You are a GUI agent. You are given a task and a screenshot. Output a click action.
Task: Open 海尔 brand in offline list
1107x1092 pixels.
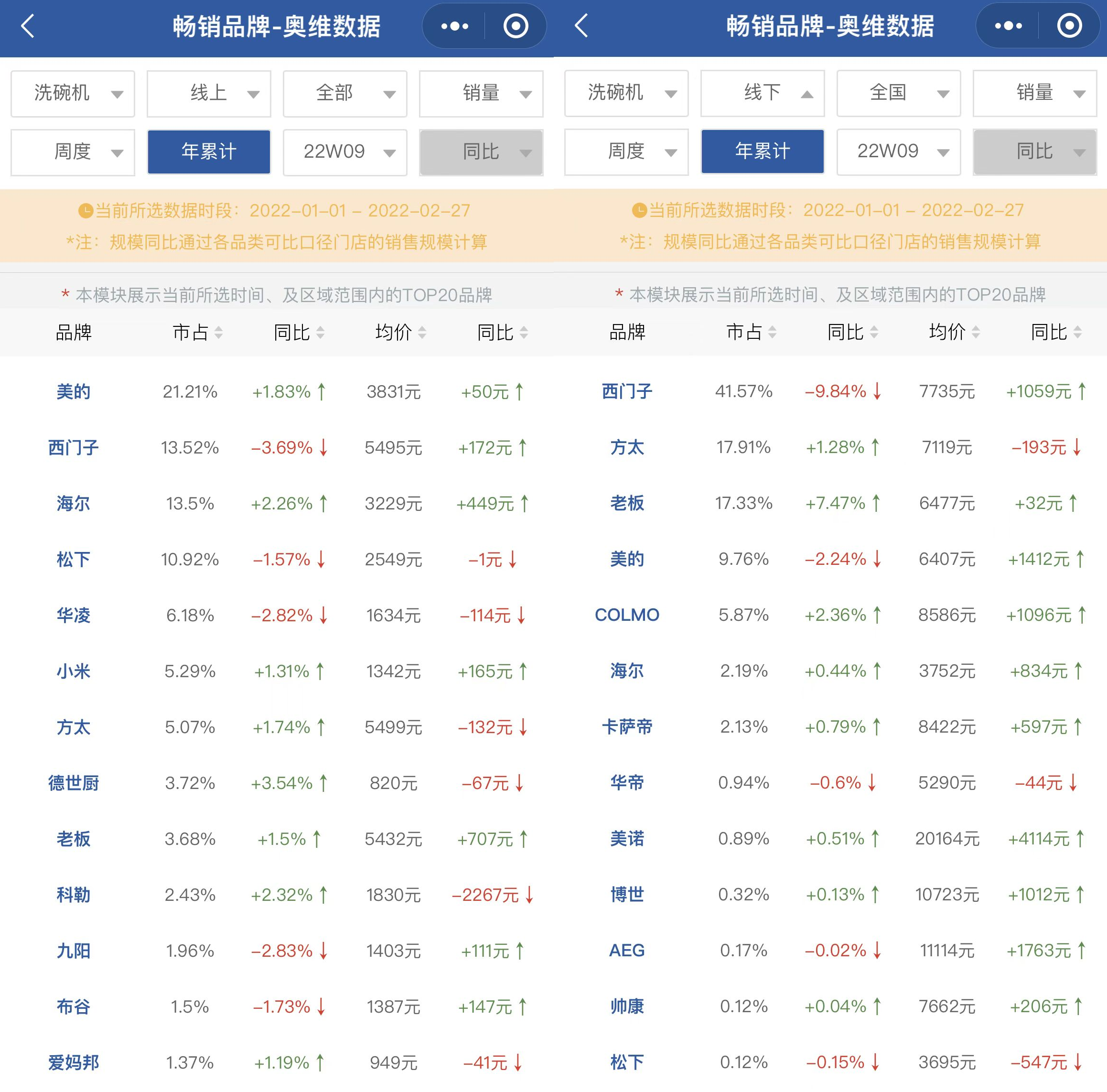click(627, 670)
